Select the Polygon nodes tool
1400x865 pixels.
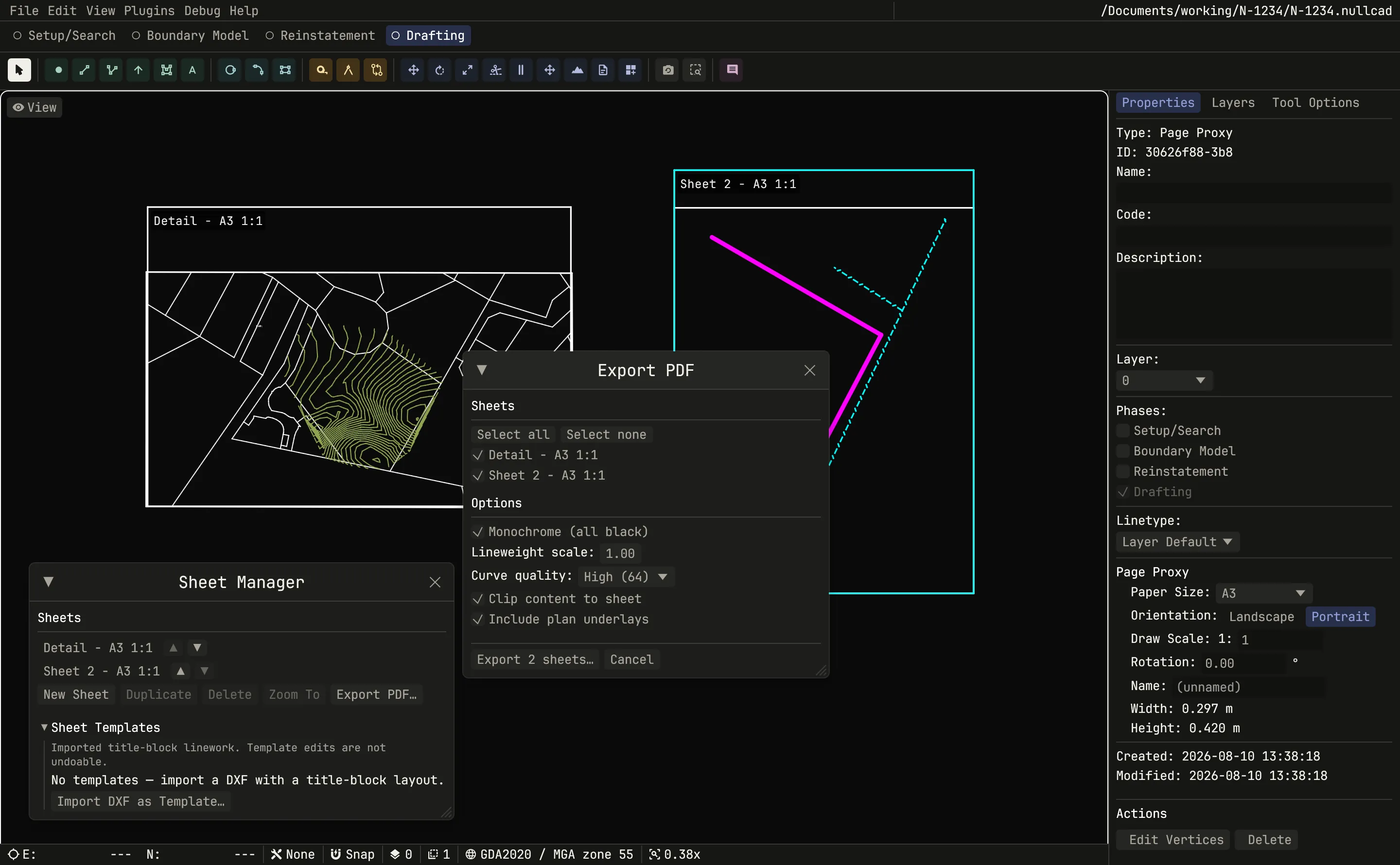(x=166, y=70)
